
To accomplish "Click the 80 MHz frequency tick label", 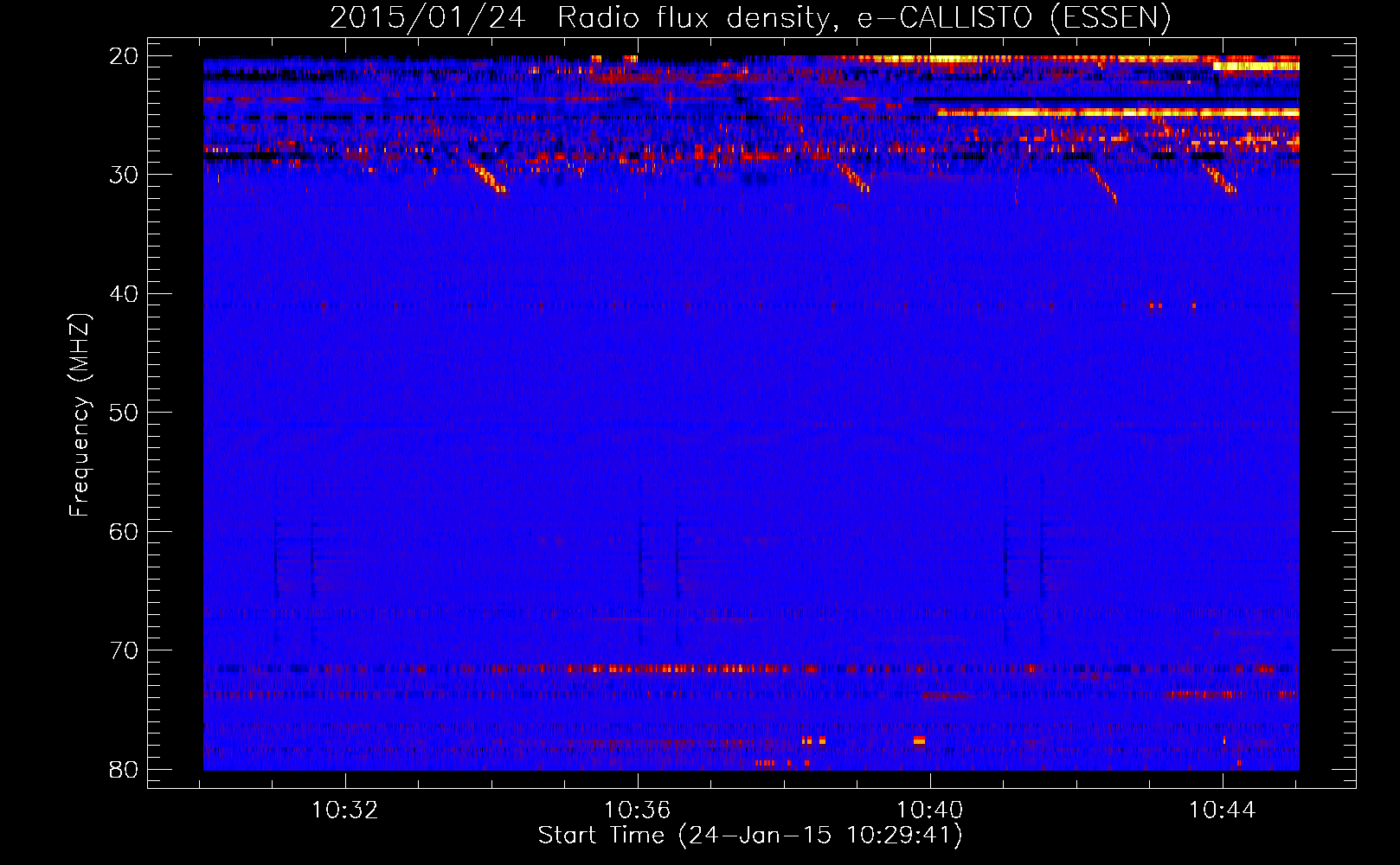I will pos(124,769).
